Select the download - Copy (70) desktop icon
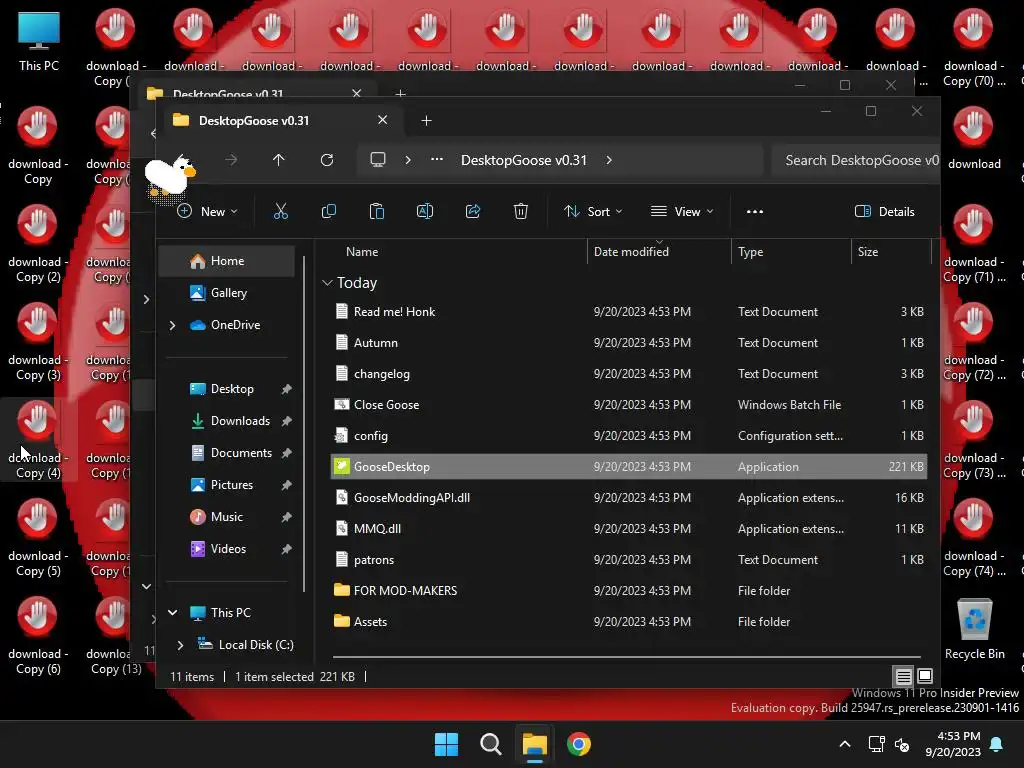 [973, 48]
